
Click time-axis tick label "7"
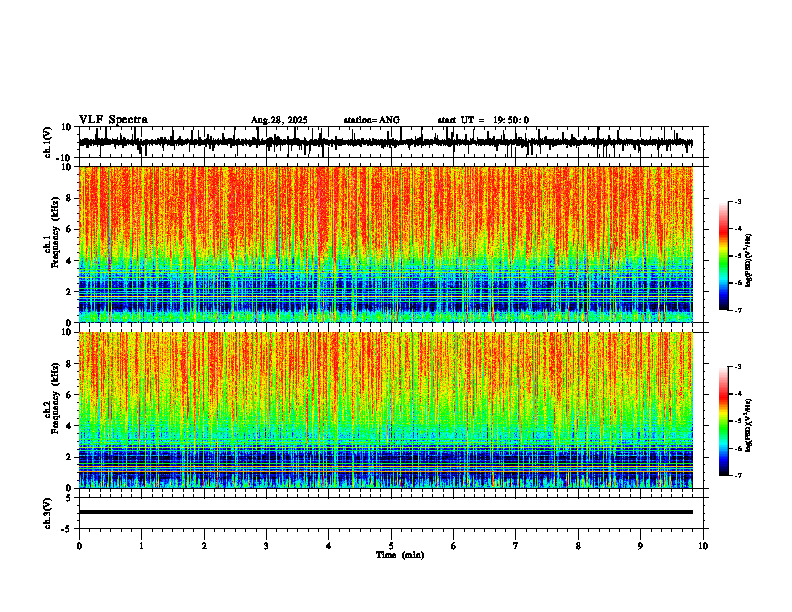[516, 546]
